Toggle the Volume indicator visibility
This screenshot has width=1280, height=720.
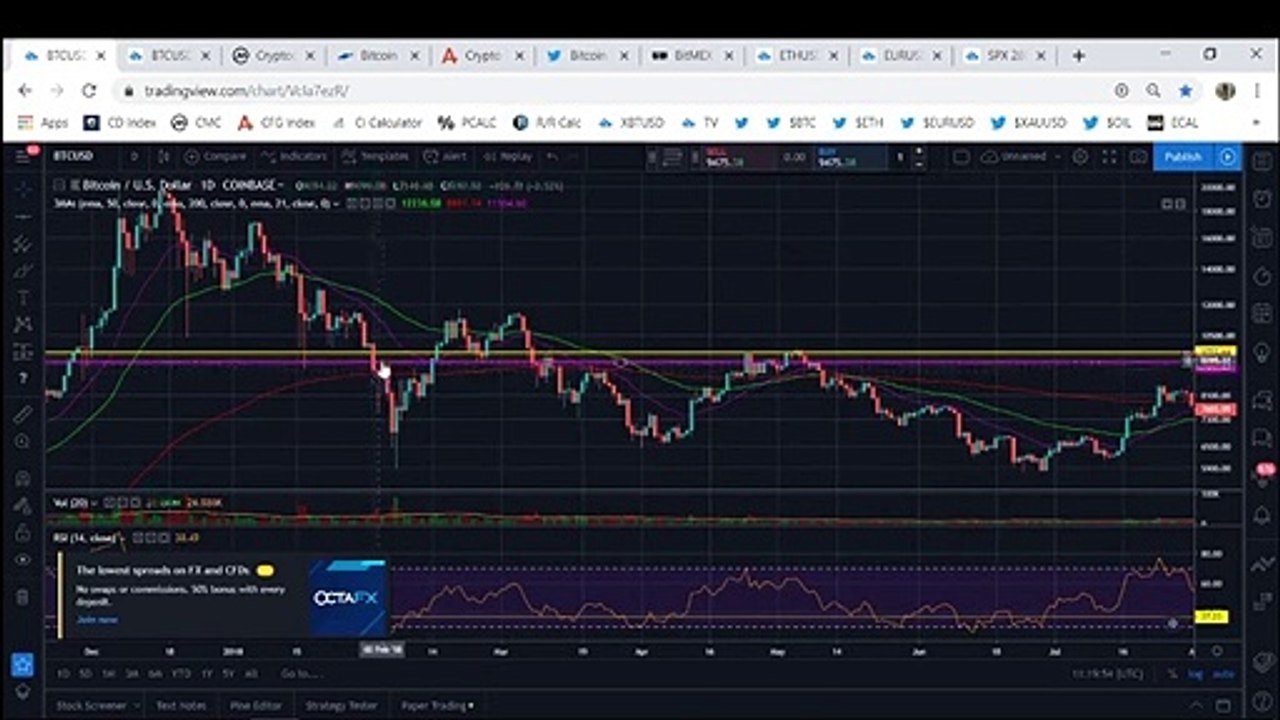pyautogui.click(x=109, y=503)
